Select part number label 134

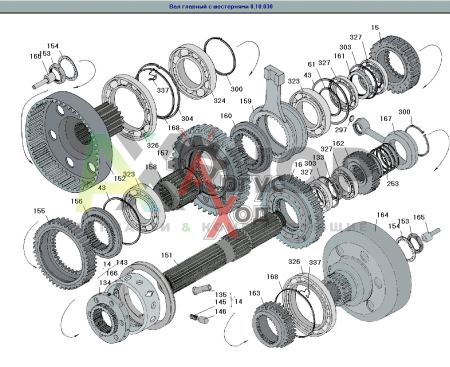tap(105, 283)
